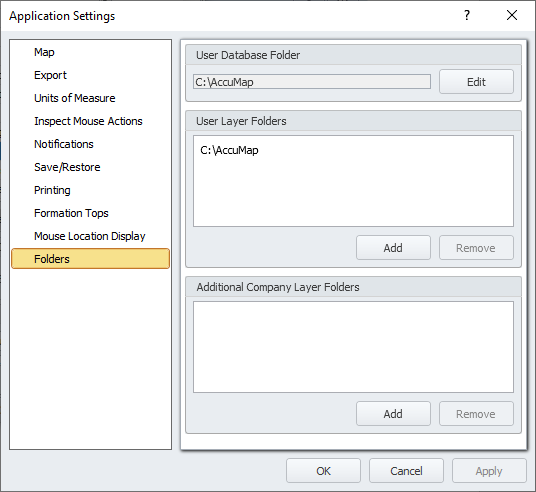536x492 pixels.
Task: Select the highlighted Folders category
Action: (90, 259)
